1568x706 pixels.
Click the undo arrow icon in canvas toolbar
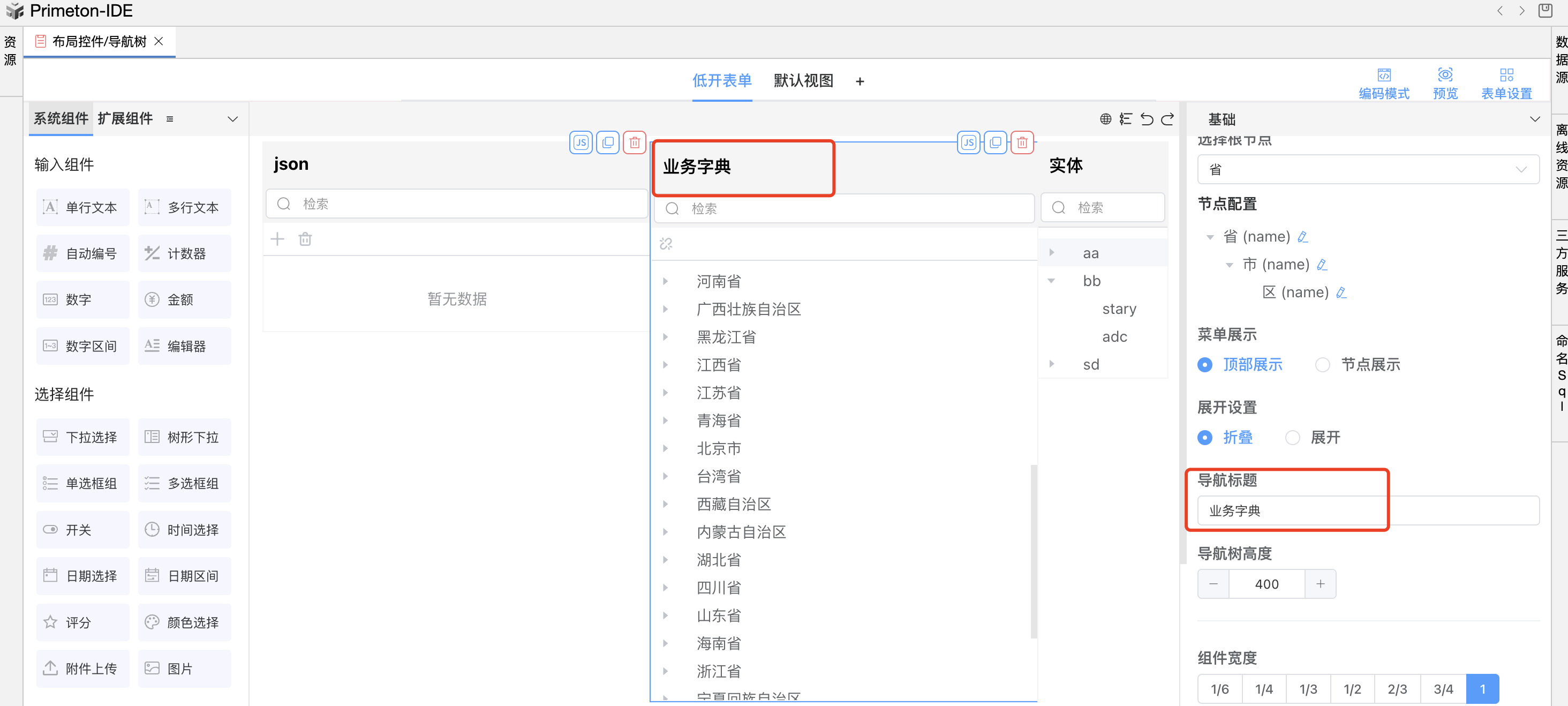pos(1146,119)
